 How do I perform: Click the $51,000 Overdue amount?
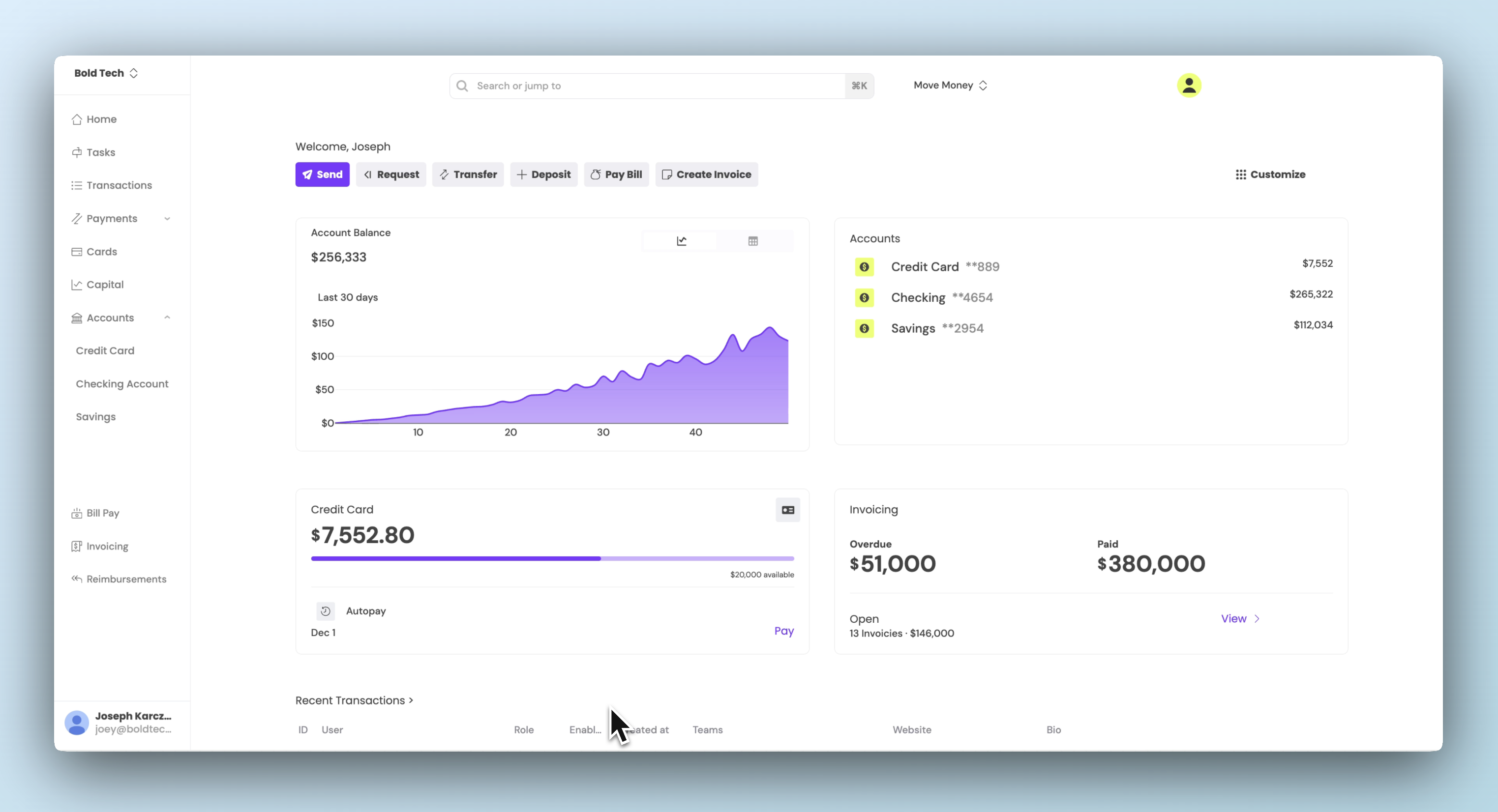893,563
